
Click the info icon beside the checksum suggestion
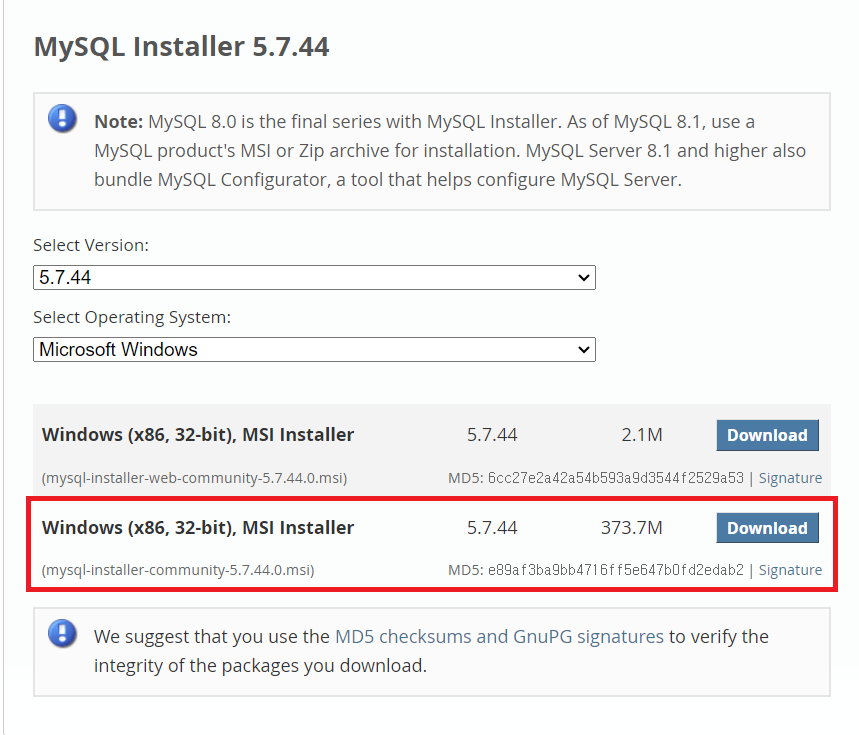point(62,633)
